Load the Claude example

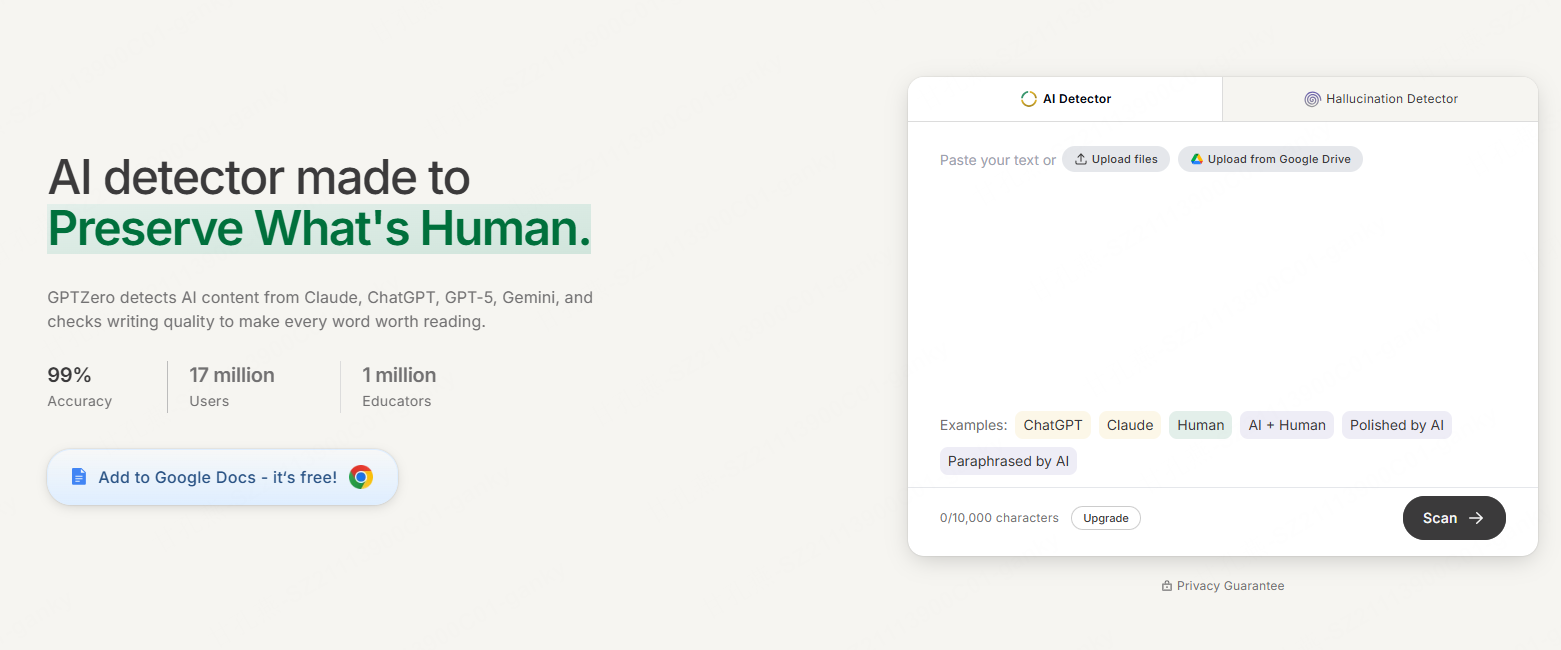click(1130, 425)
